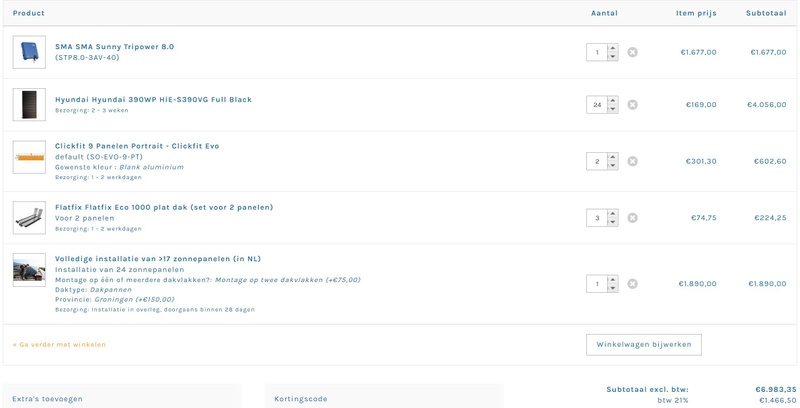Increase quantity of SMA Sunny Tripower
Screen dimensions: 800x408
coord(612,48)
